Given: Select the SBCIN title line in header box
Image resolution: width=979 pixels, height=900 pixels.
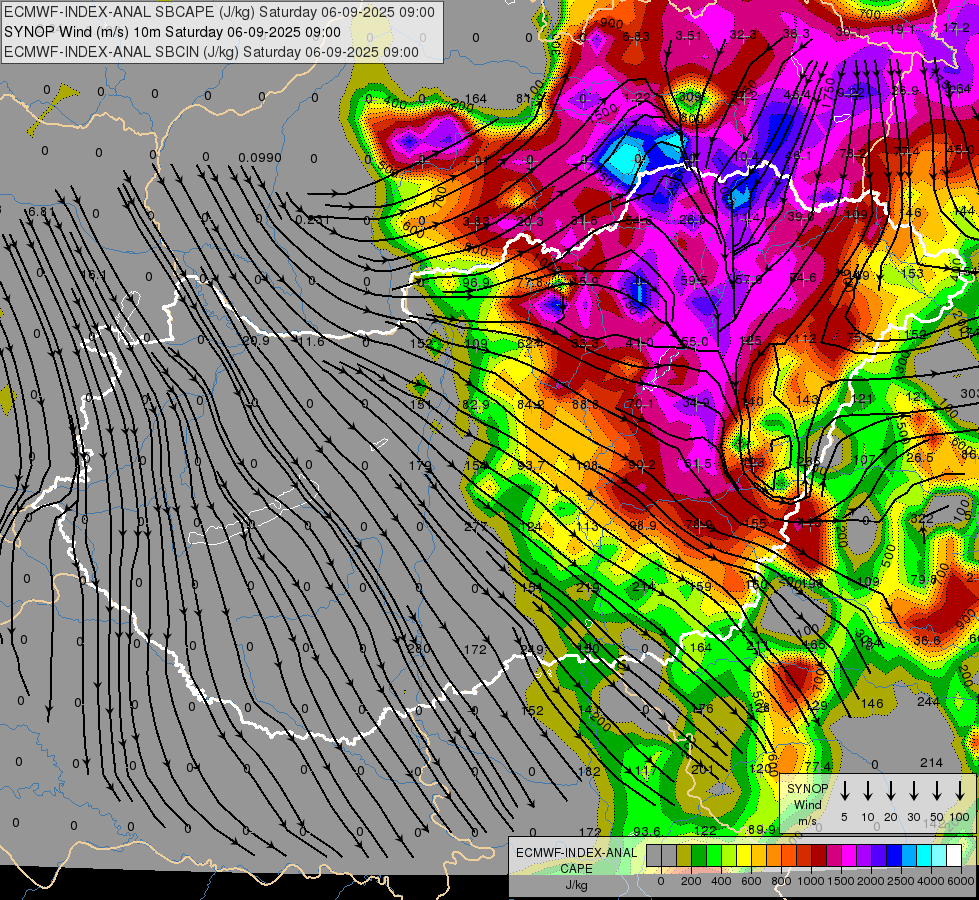Looking at the screenshot, I should tap(211, 52).
